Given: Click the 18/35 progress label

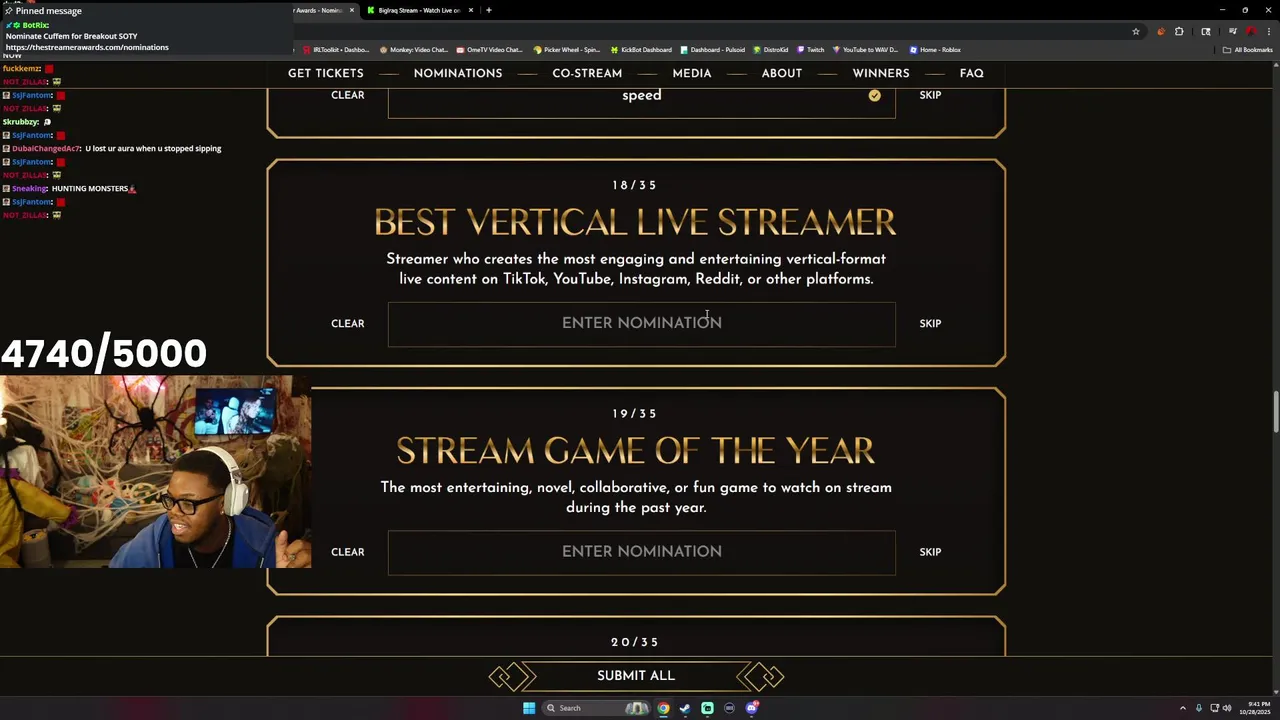Looking at the screenshot, I should (x=635, y=185).
